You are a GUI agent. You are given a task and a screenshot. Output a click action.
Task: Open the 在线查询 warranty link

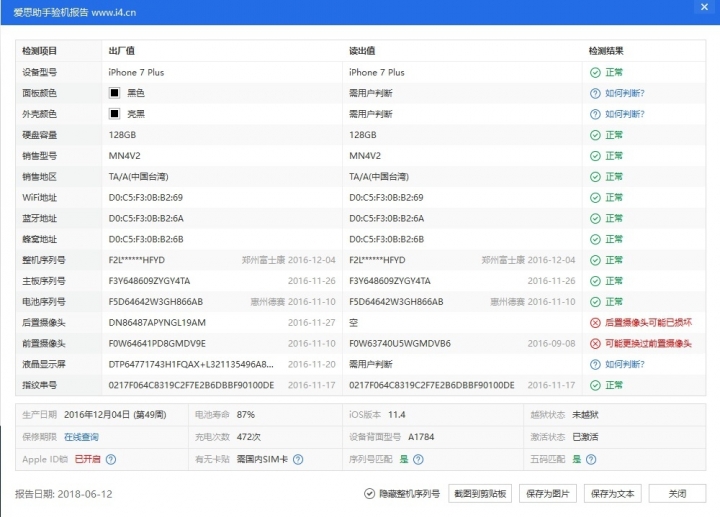81,437
